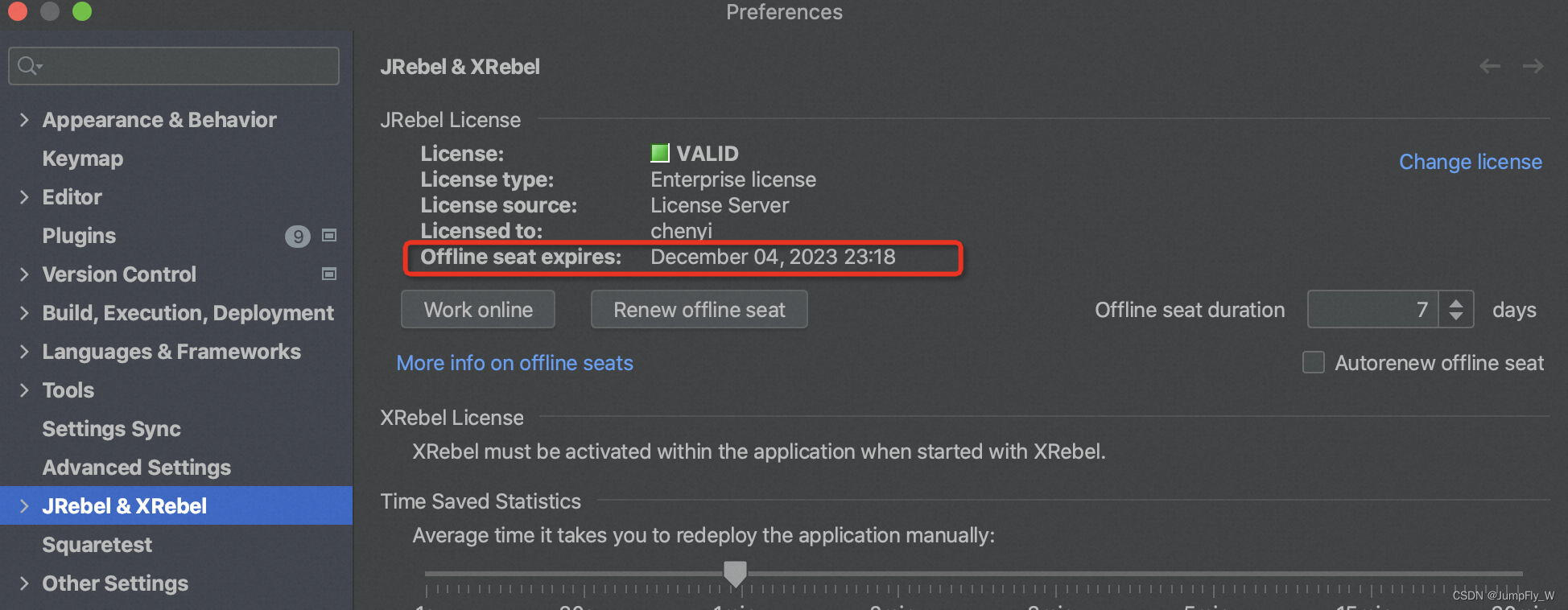Expand the Tools section
This screenshot has width=1568, height=610.
click(x=24, y=390)
